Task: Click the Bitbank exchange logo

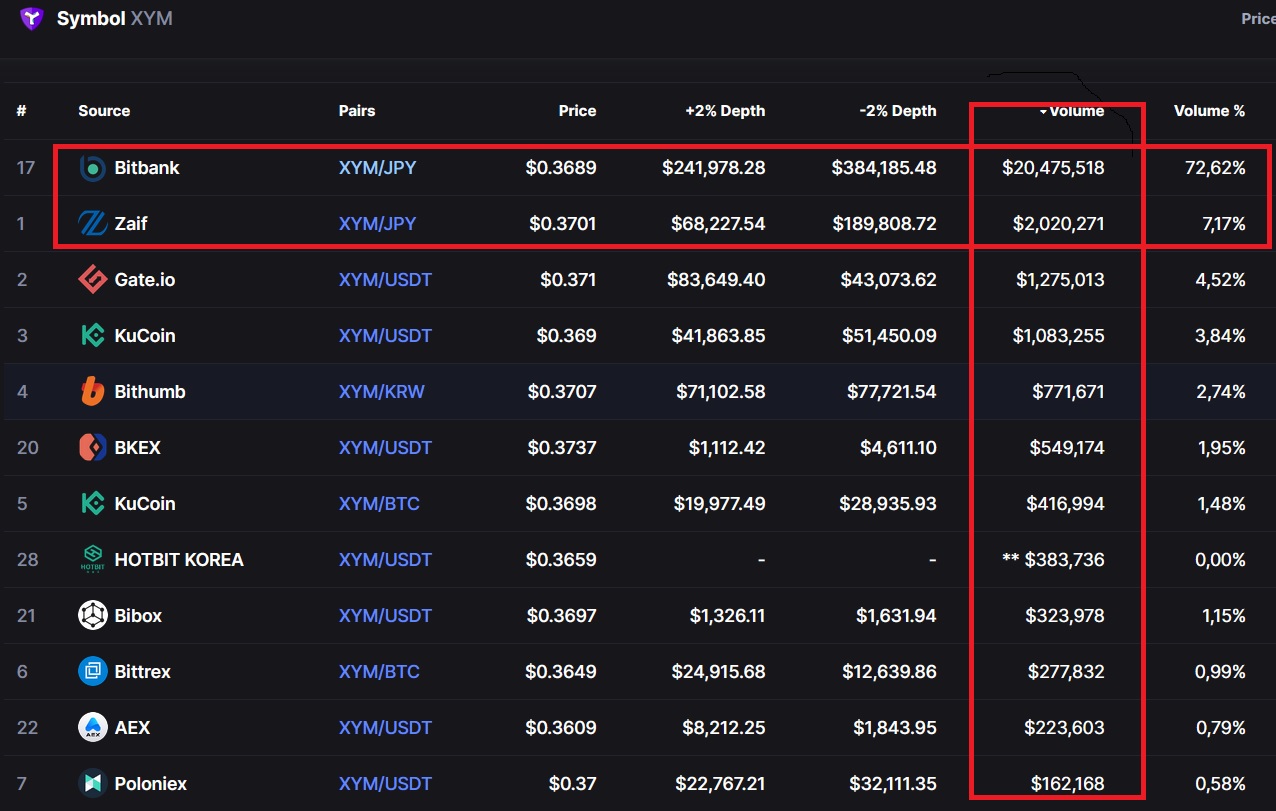Action: click(x=93, y=168)
